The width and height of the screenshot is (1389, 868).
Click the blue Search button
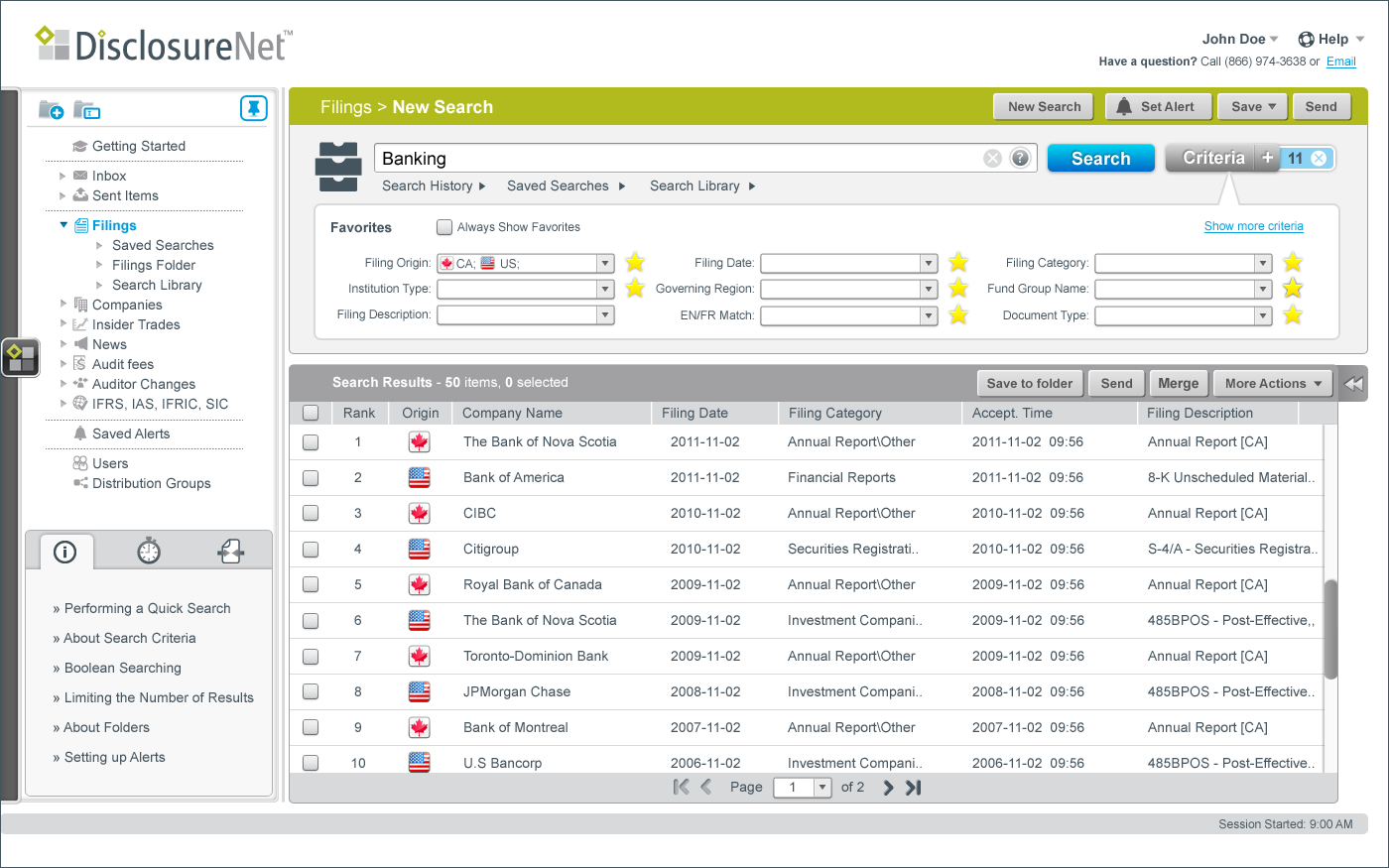(x=1101, y=159)
